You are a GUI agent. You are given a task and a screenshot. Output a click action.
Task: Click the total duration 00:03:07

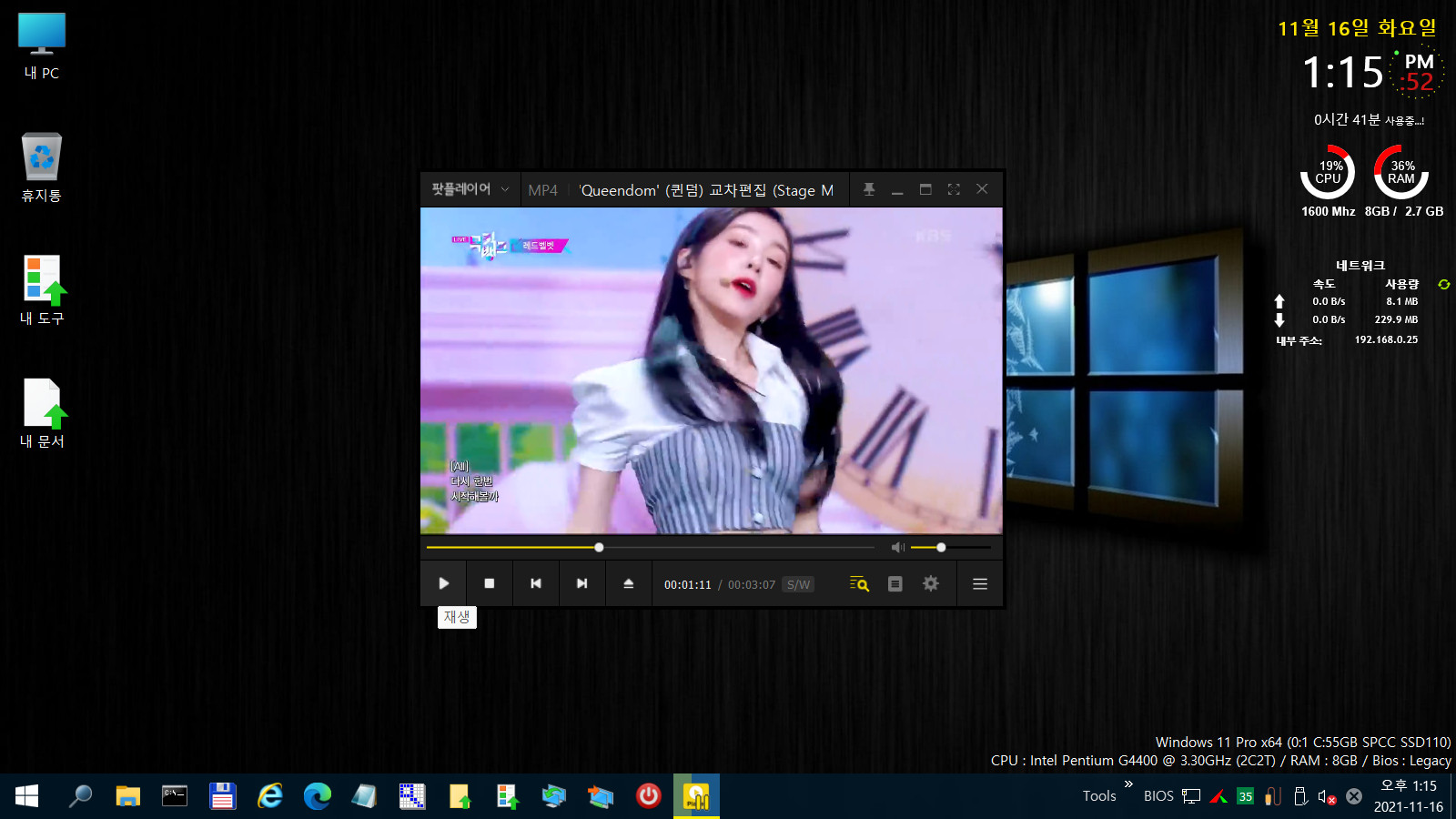(752, 585)
